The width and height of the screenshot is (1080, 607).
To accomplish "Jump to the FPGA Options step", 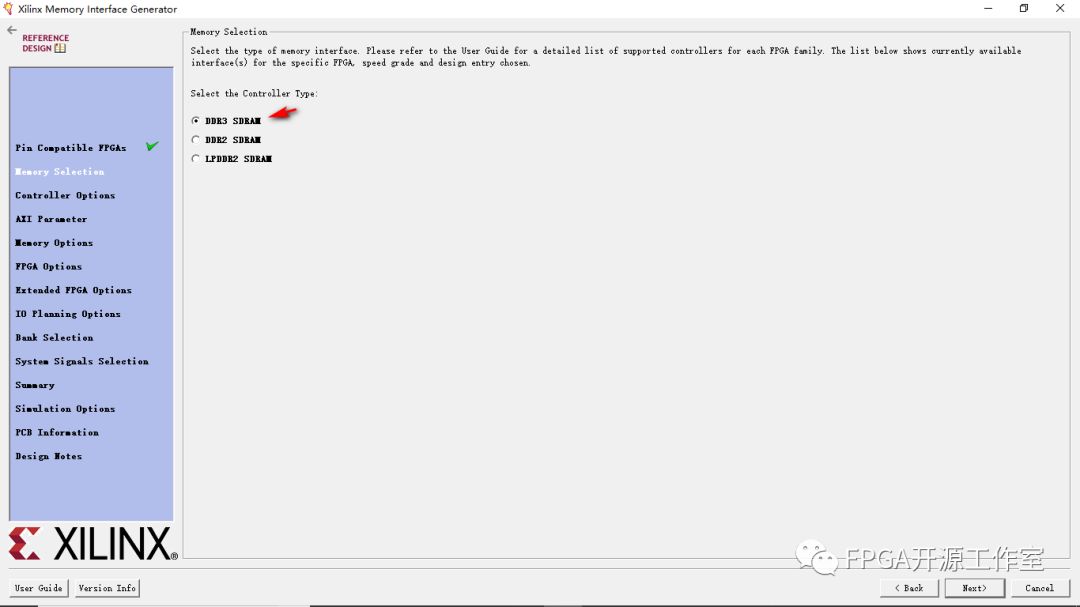I will [x=49, y=267].
